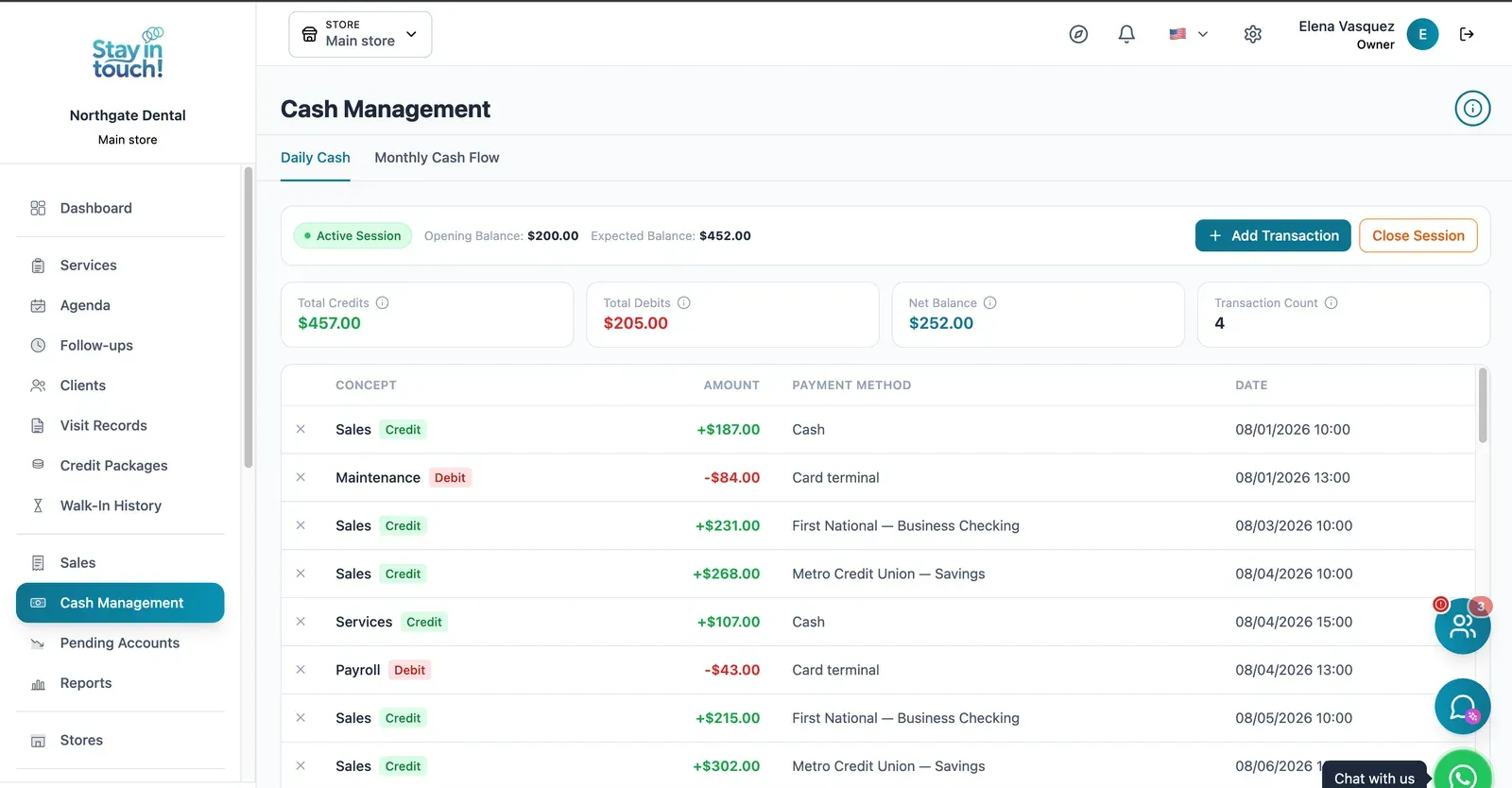Open Credit Packages

point(120,466)
